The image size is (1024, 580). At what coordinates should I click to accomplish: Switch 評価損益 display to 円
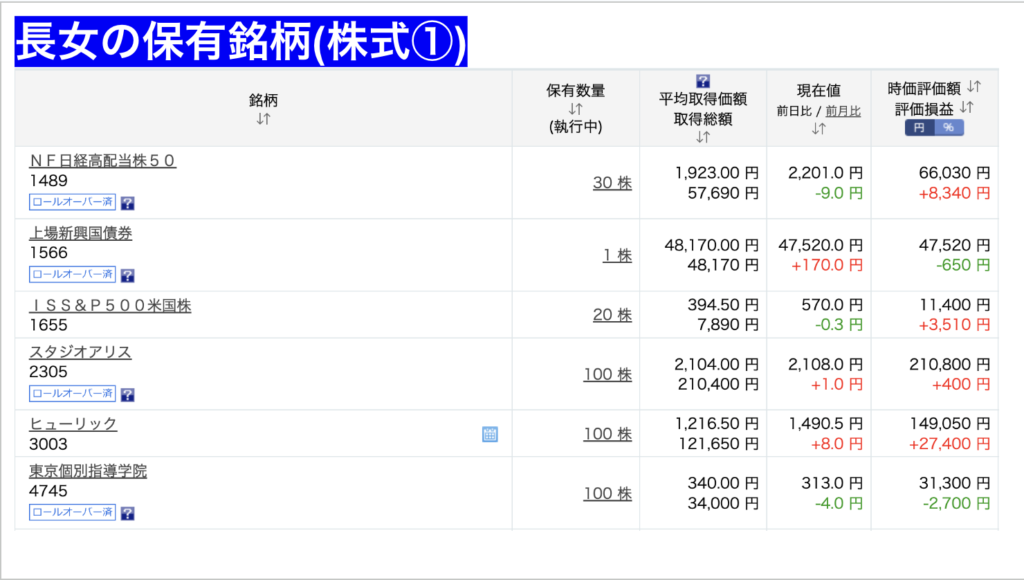coord(920,127)
